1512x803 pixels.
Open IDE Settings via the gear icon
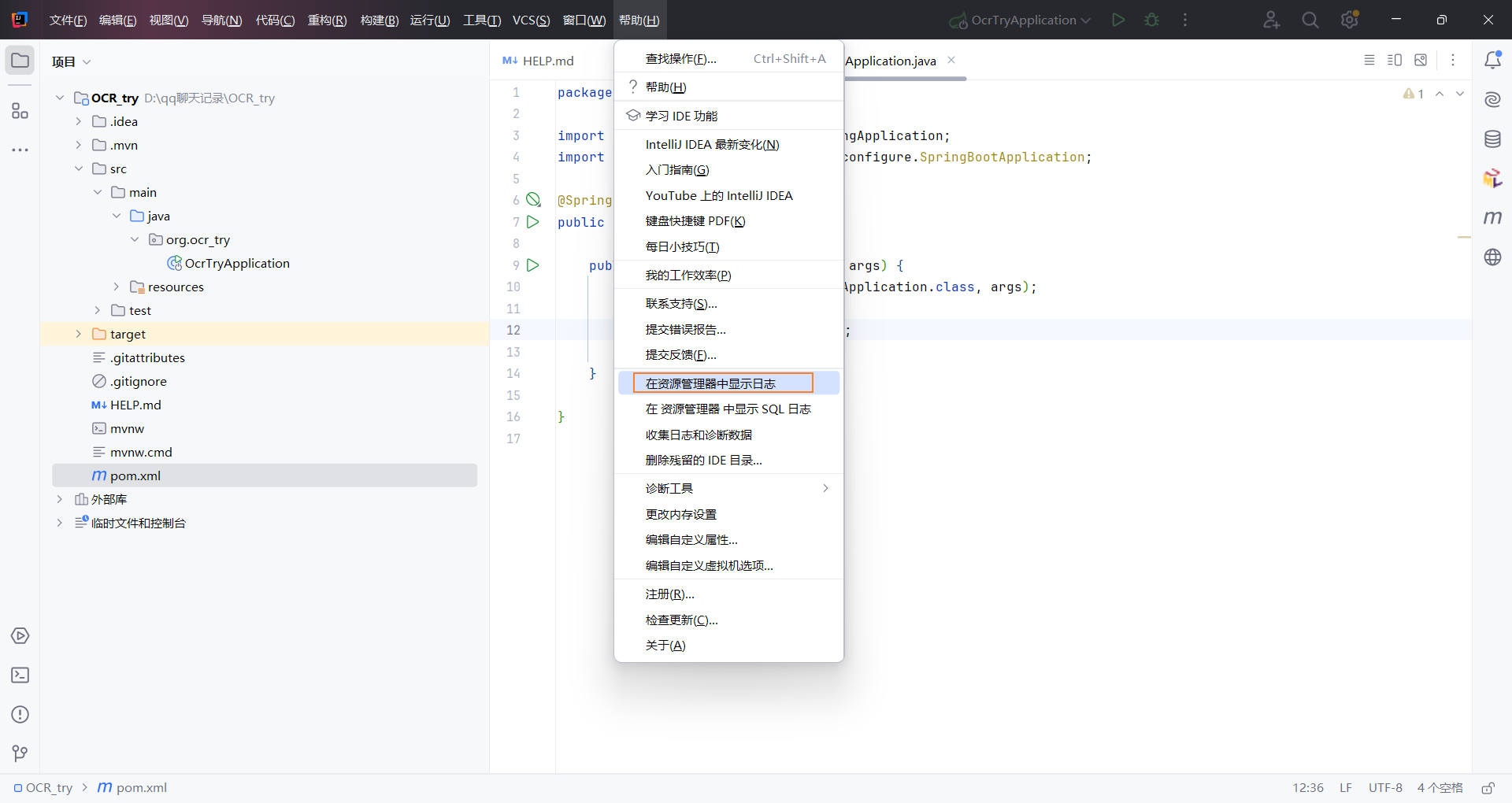pyautogui.click(x=1350, y=20)
